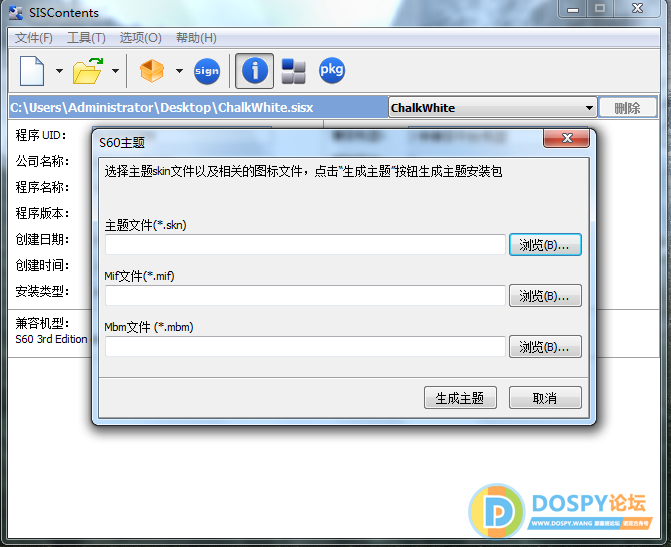Open the 帮助(H) menu
Image resolution: width=671 pixels, height=547 pixels.
pos(196,38)
